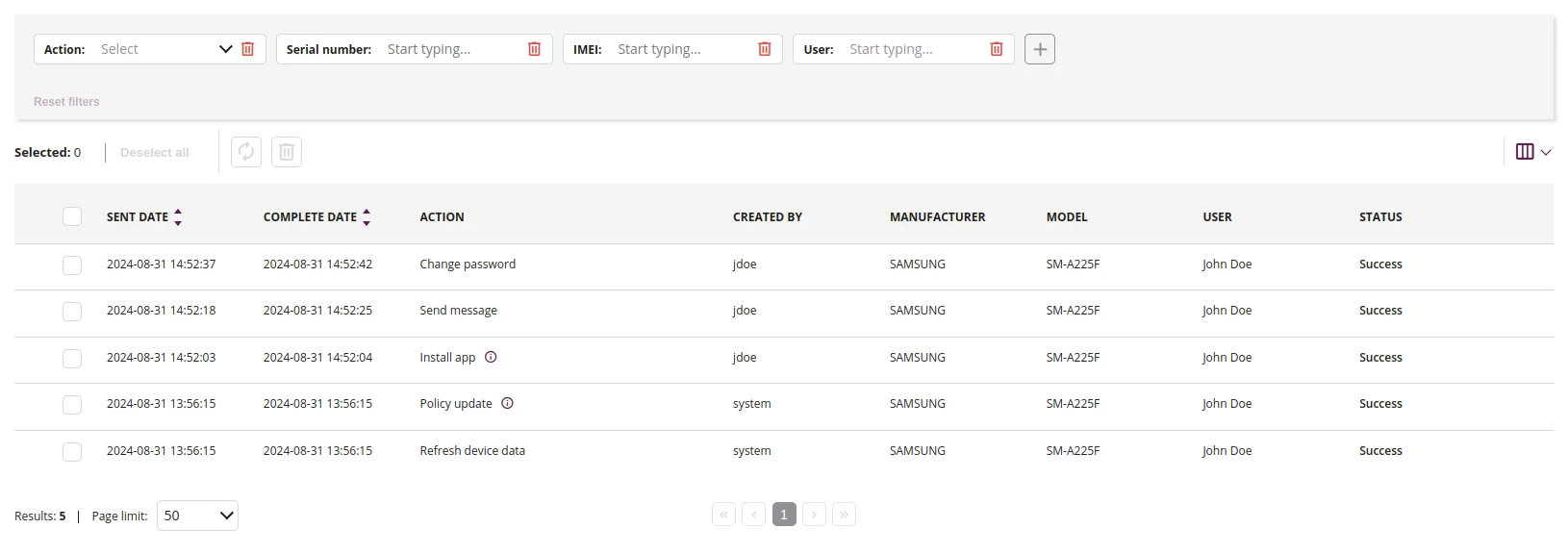1568x554 pixels.
Task: Click the 'Change password' action text
Action: (468, 264)
